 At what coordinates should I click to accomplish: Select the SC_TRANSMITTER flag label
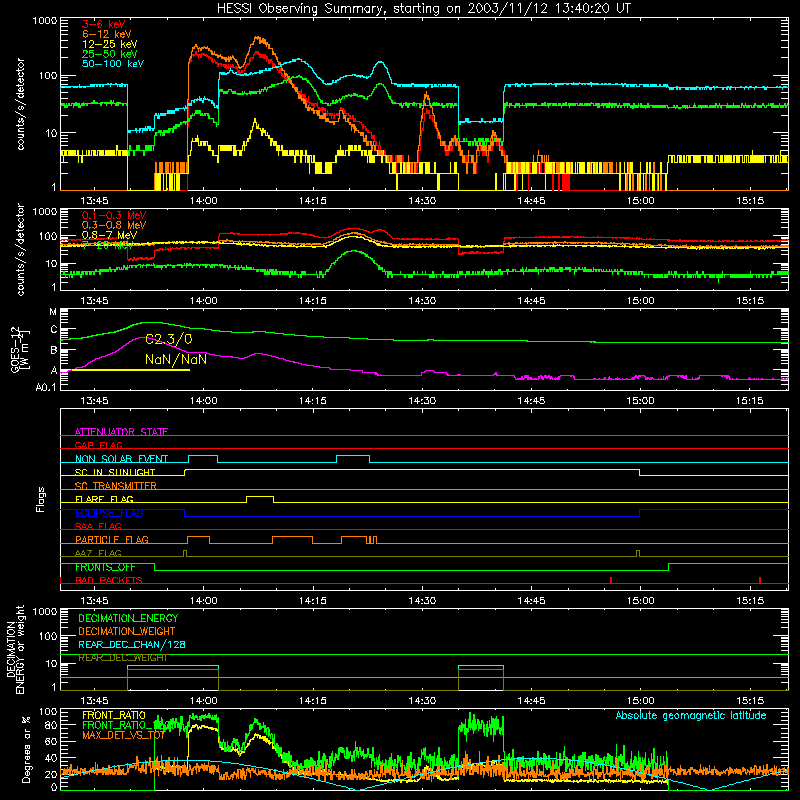click(116, 486)
